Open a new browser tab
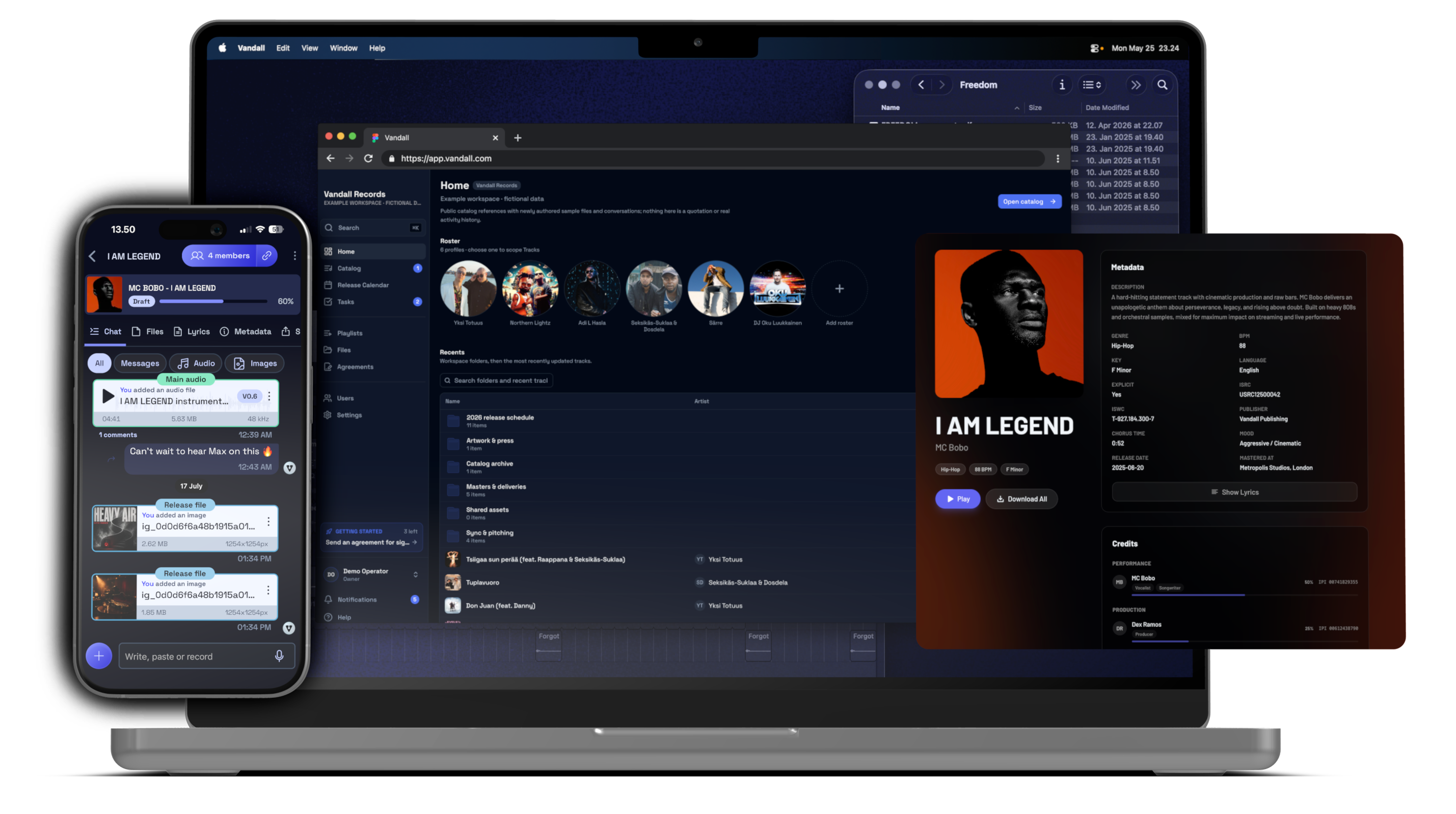 tap(518, 138)
